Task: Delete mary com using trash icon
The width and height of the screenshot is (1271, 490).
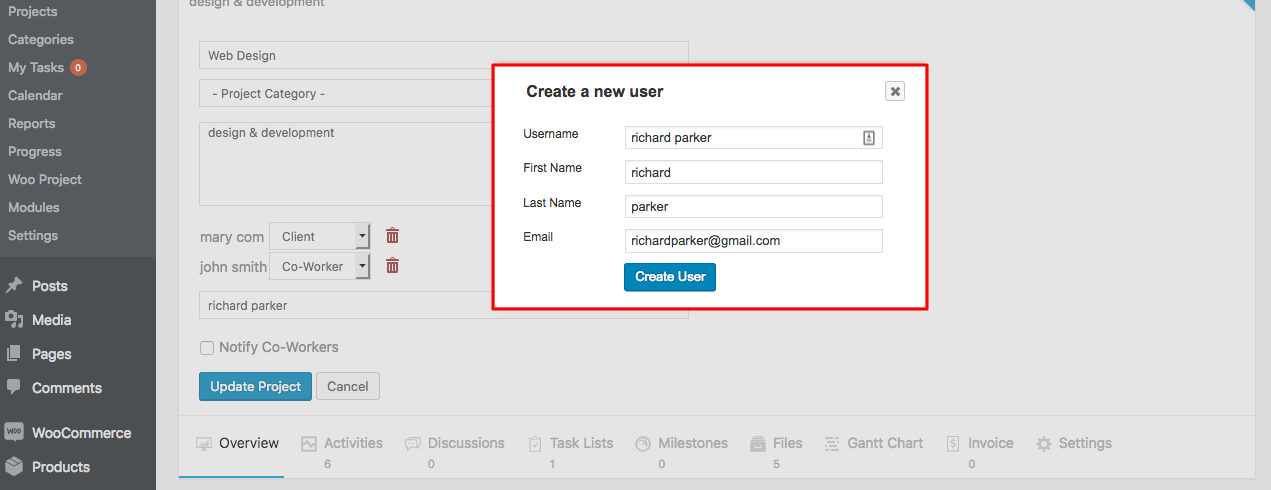Action: point(393,236)
